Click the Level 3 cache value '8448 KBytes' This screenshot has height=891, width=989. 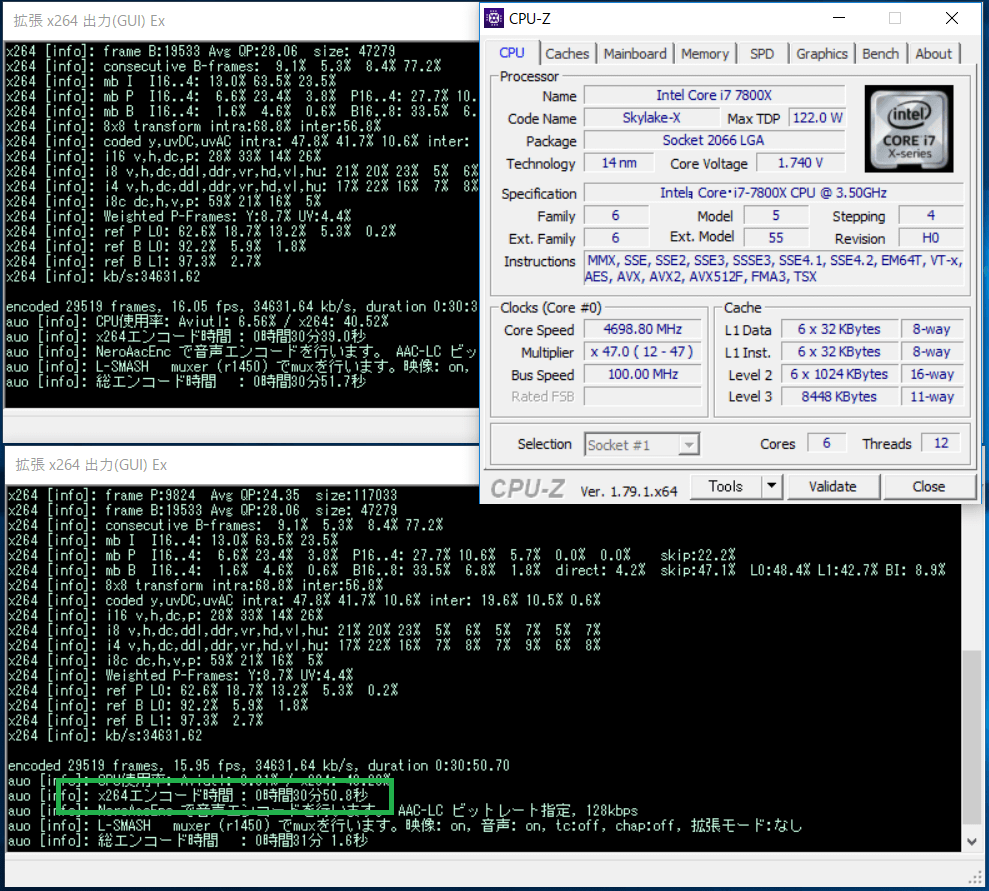pos(839,397)
